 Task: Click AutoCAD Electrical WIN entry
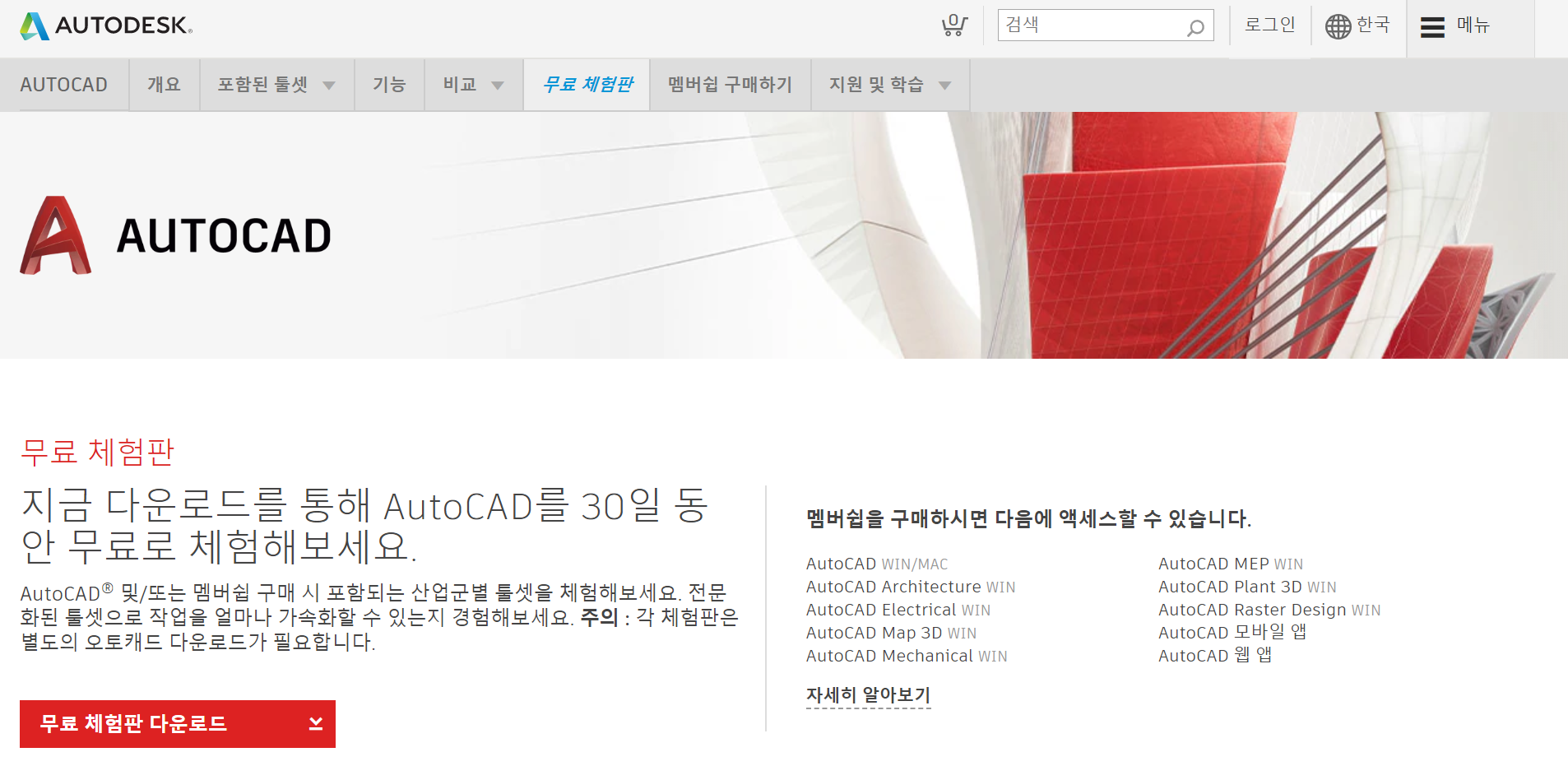[898, 610]
